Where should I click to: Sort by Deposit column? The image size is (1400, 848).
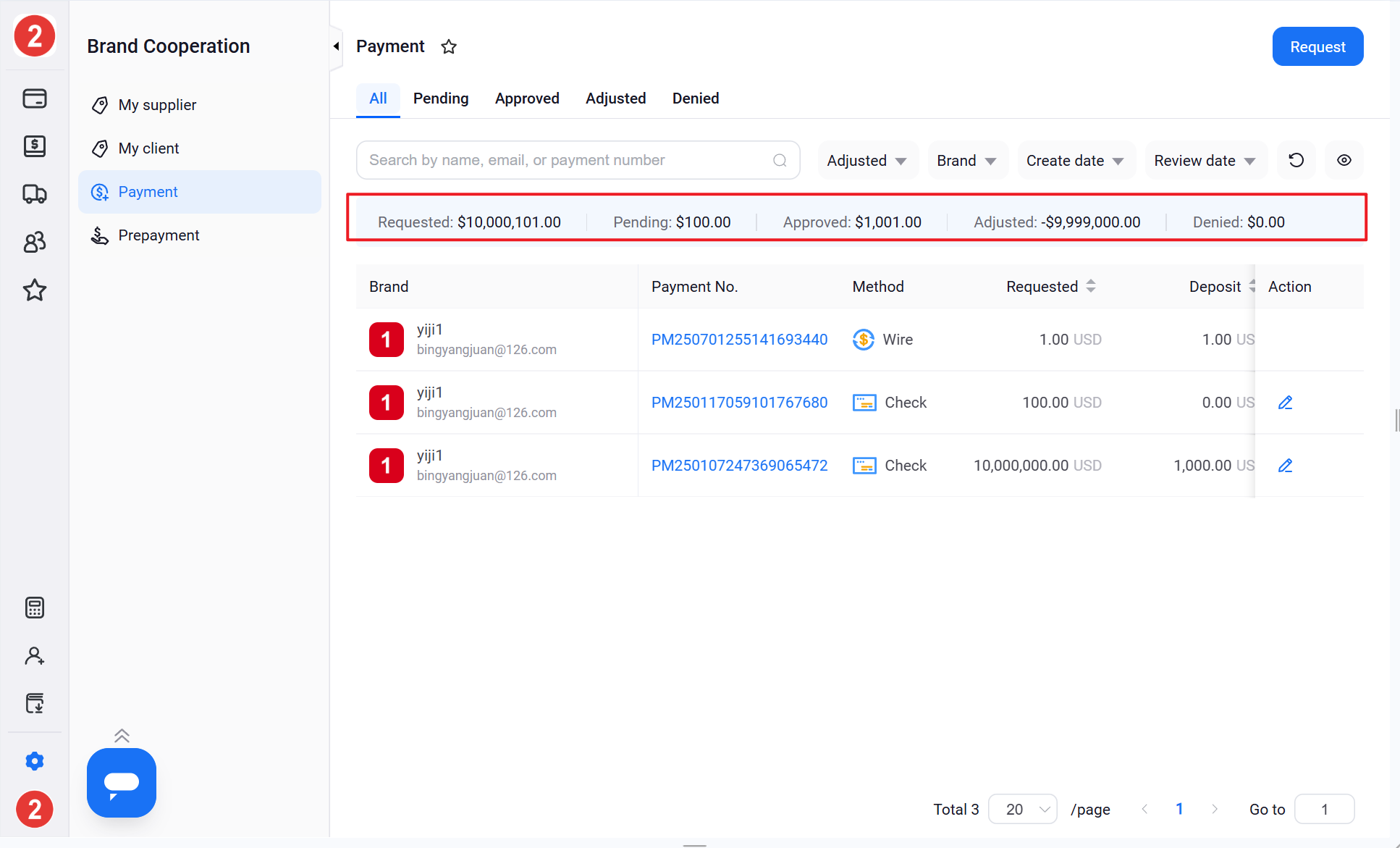pos(1251,286)
